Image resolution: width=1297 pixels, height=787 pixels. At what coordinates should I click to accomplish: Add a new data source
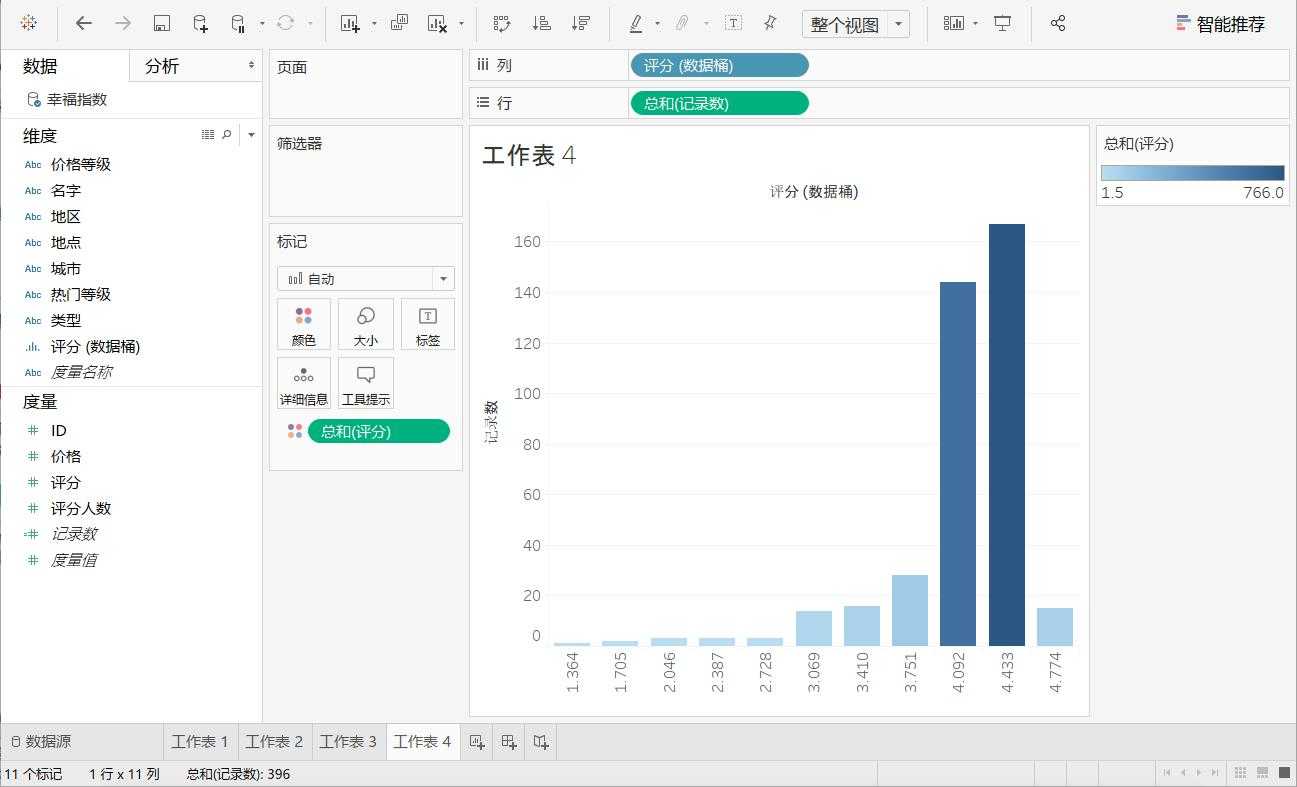tap(200, 23)
